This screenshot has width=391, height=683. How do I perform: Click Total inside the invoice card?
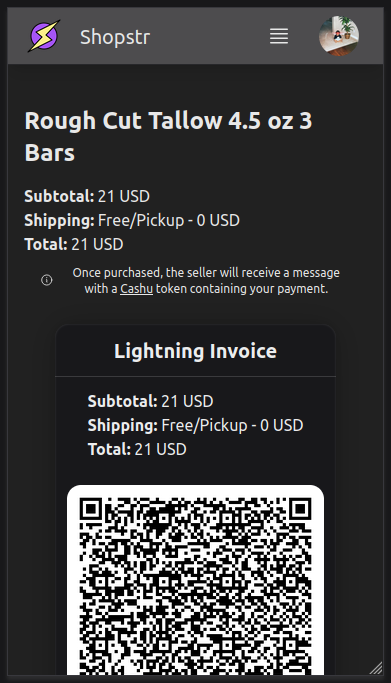coord(137,449)
